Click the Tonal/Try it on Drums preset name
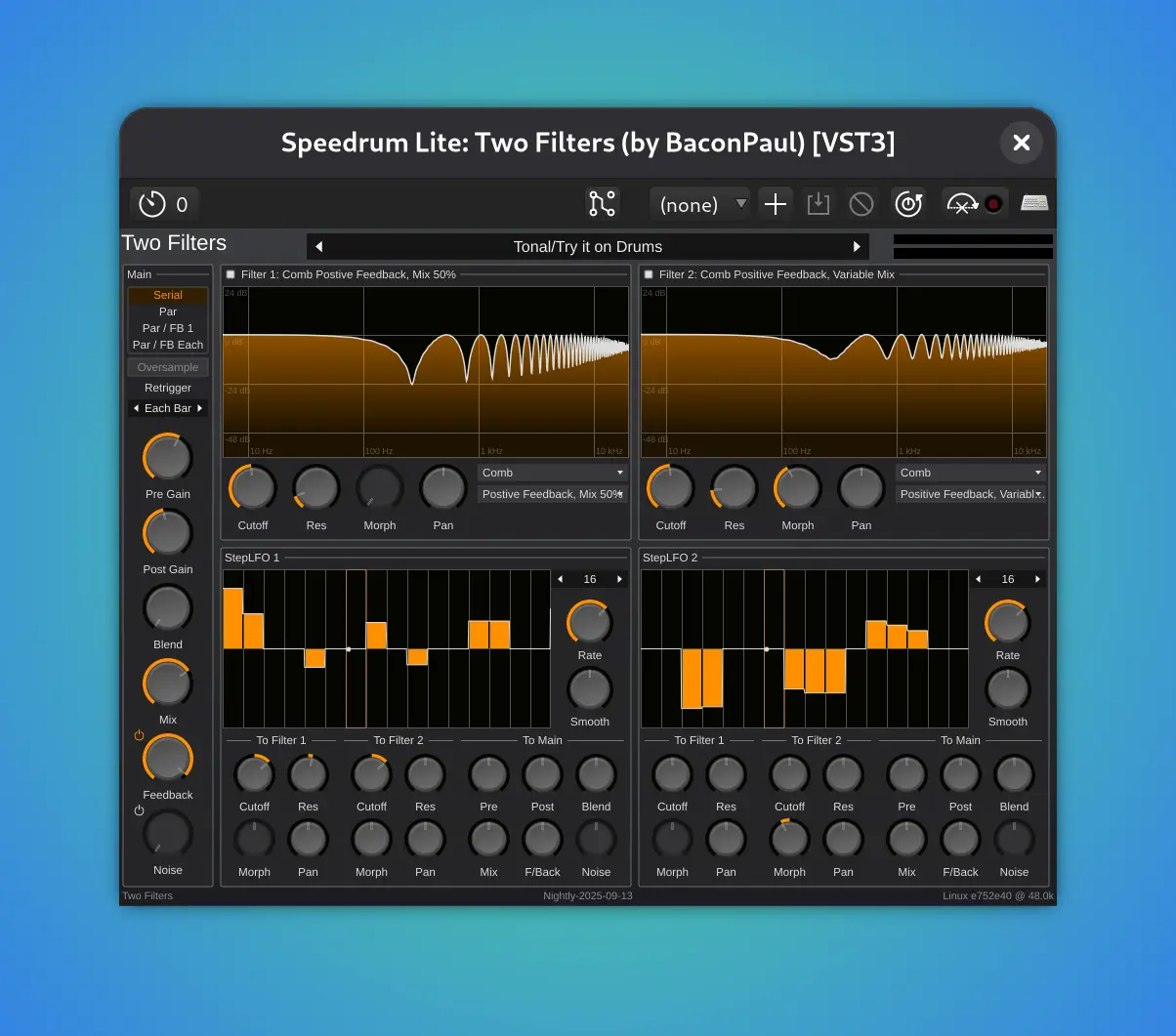 pos(588,247)
